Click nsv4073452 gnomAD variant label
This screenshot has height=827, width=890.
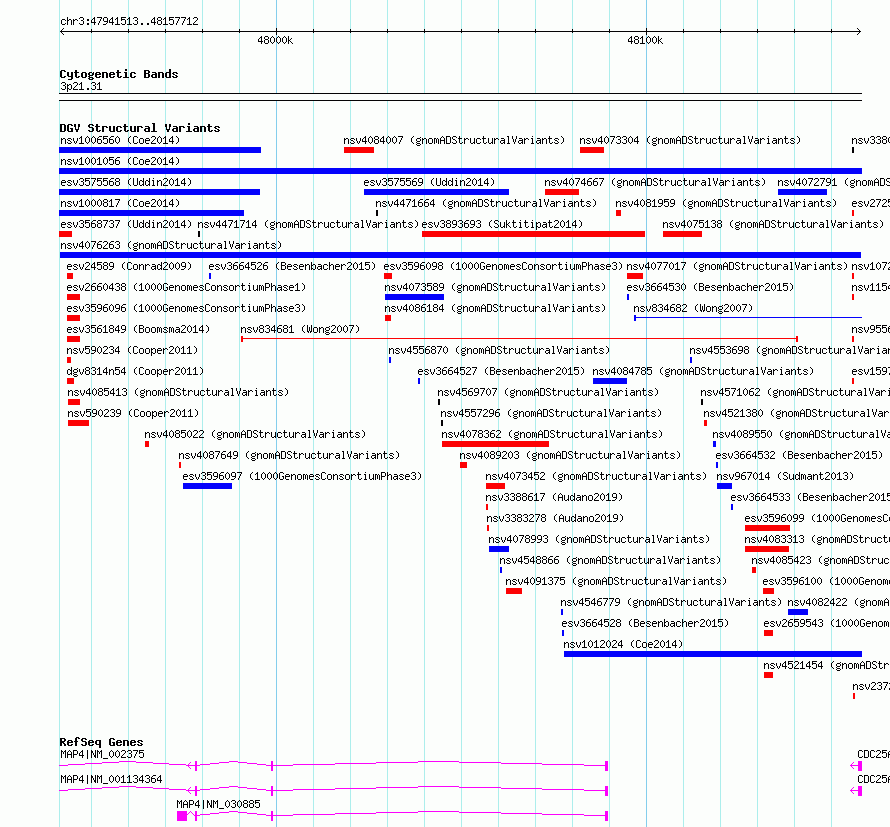point(597,476)
